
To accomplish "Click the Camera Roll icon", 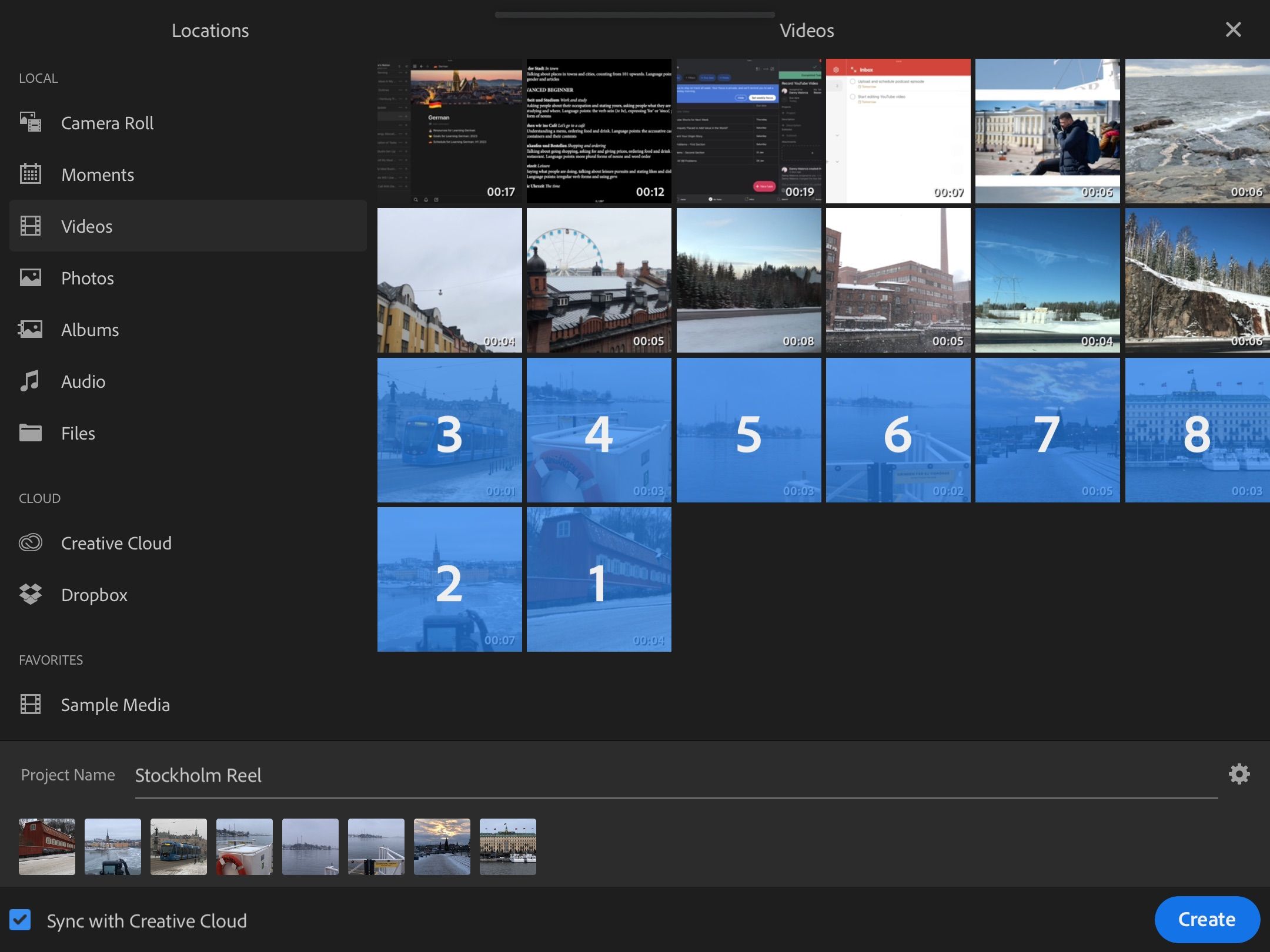I will coord(31,122).
